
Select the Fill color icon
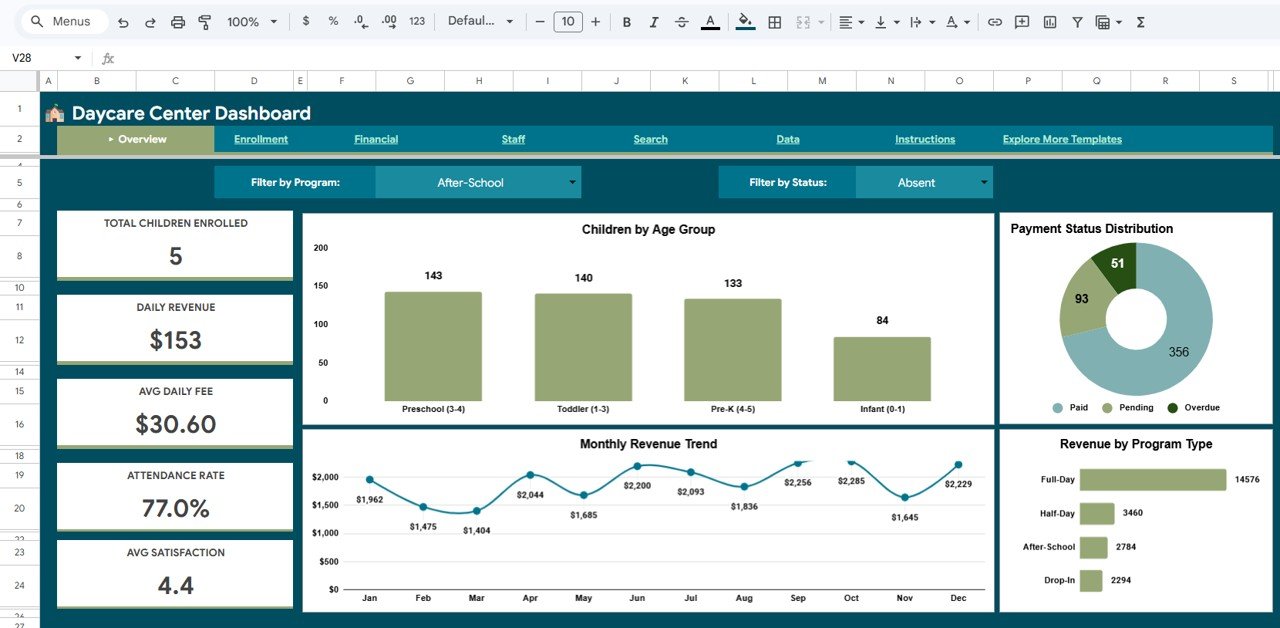tap(745, 21)
